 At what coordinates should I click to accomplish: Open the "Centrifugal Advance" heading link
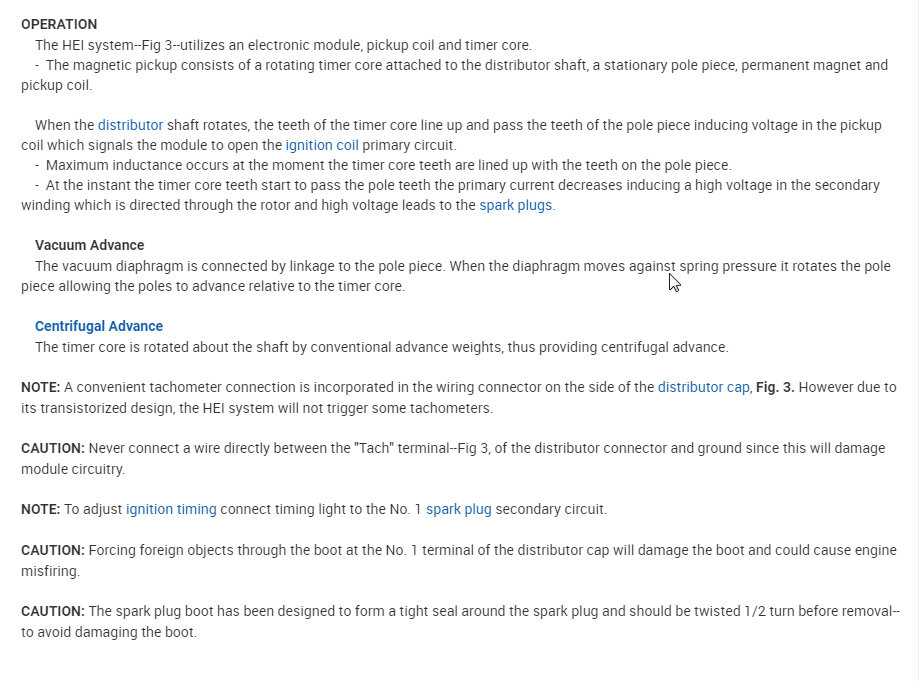(x=99, y=326)
